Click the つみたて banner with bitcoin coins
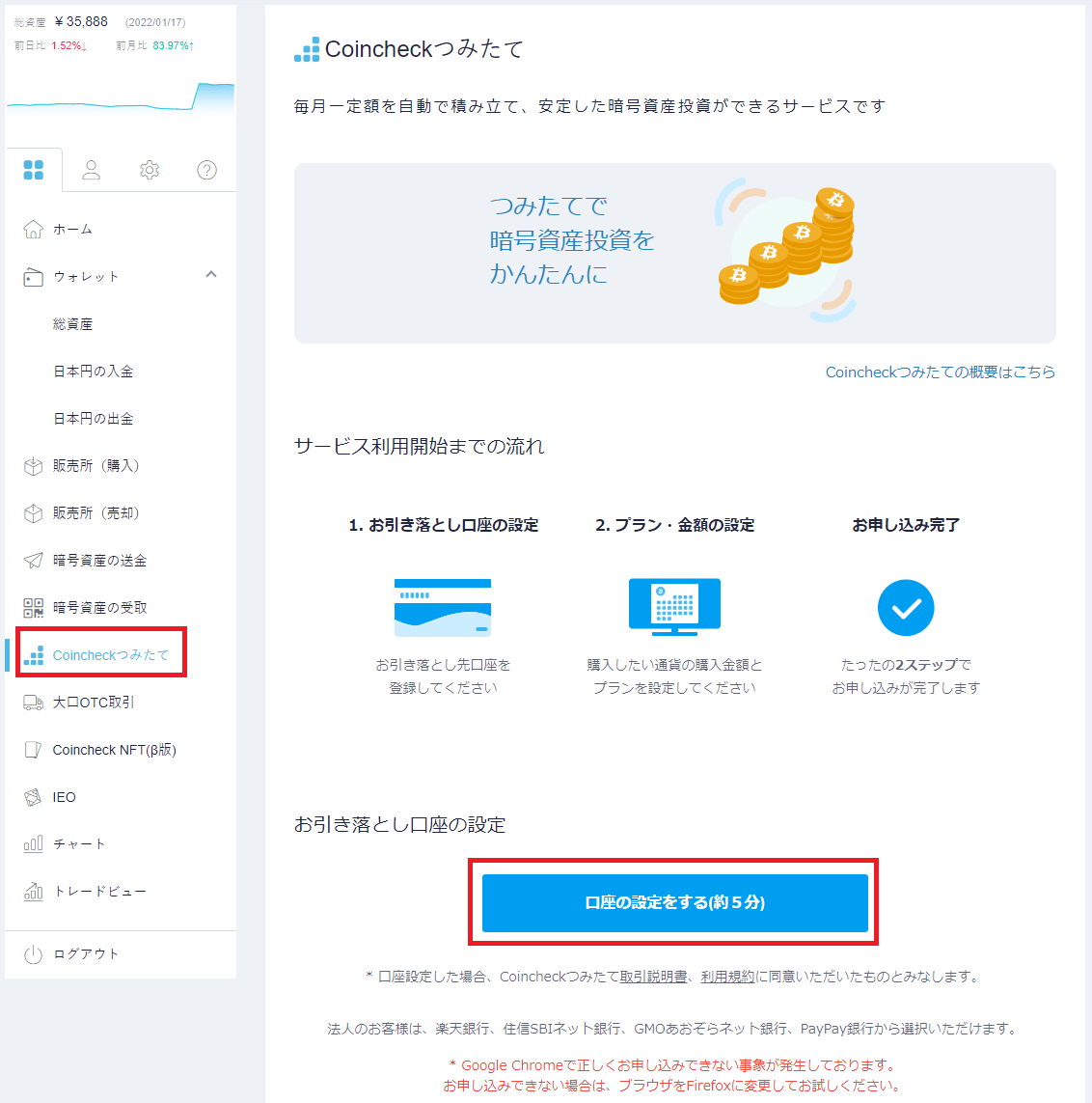Screen dimensions: 1092x1103 coord(675,253)
